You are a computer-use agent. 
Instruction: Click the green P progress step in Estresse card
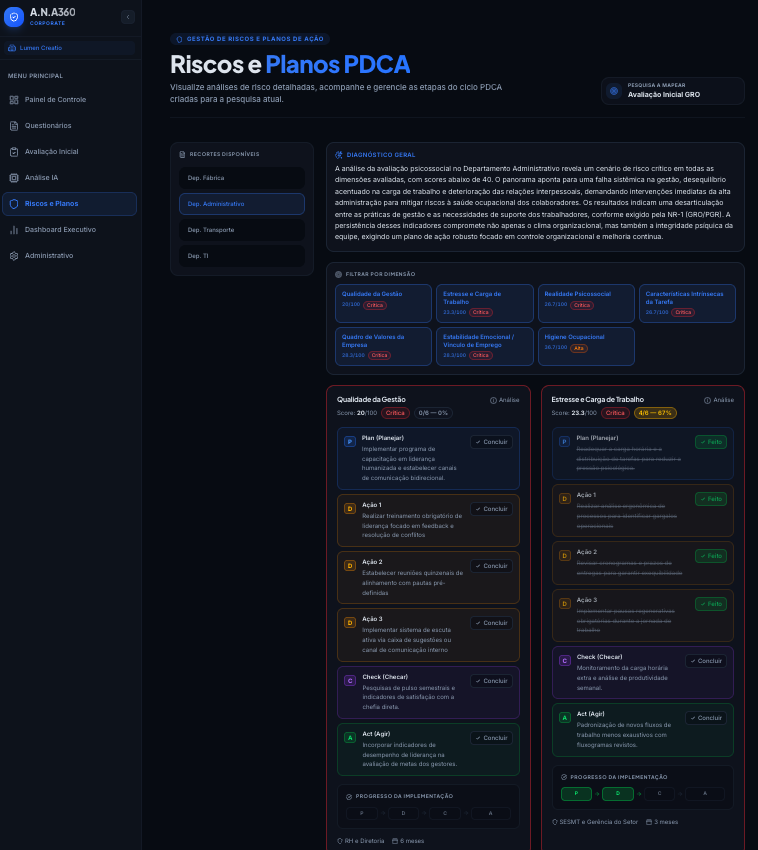(x=576, y=794)
